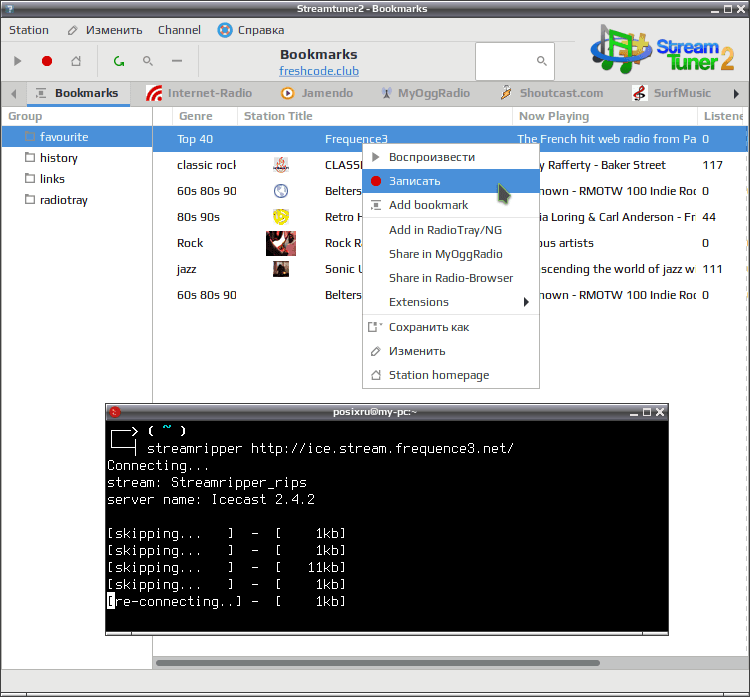Click the history folder icon

click(x=30, y=157)
